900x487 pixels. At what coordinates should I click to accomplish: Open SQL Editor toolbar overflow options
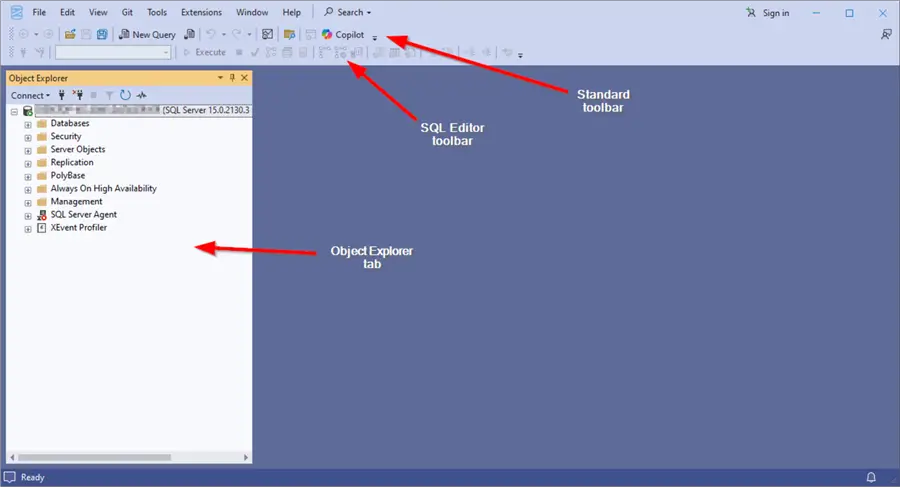521,56
